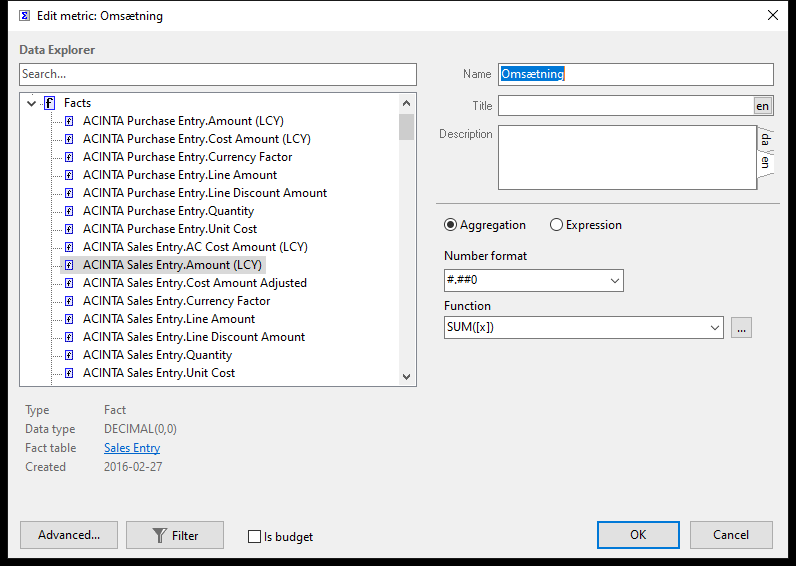Click the Facts root folder icon
796x566 pixels.
(49, 103)
